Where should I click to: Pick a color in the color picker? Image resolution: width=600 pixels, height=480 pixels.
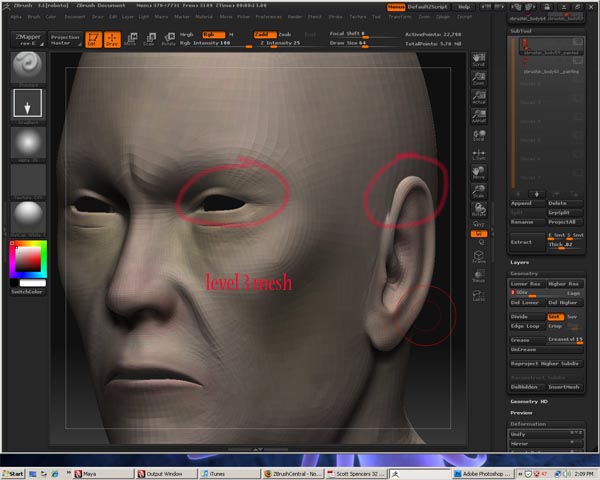click(28, 259)
